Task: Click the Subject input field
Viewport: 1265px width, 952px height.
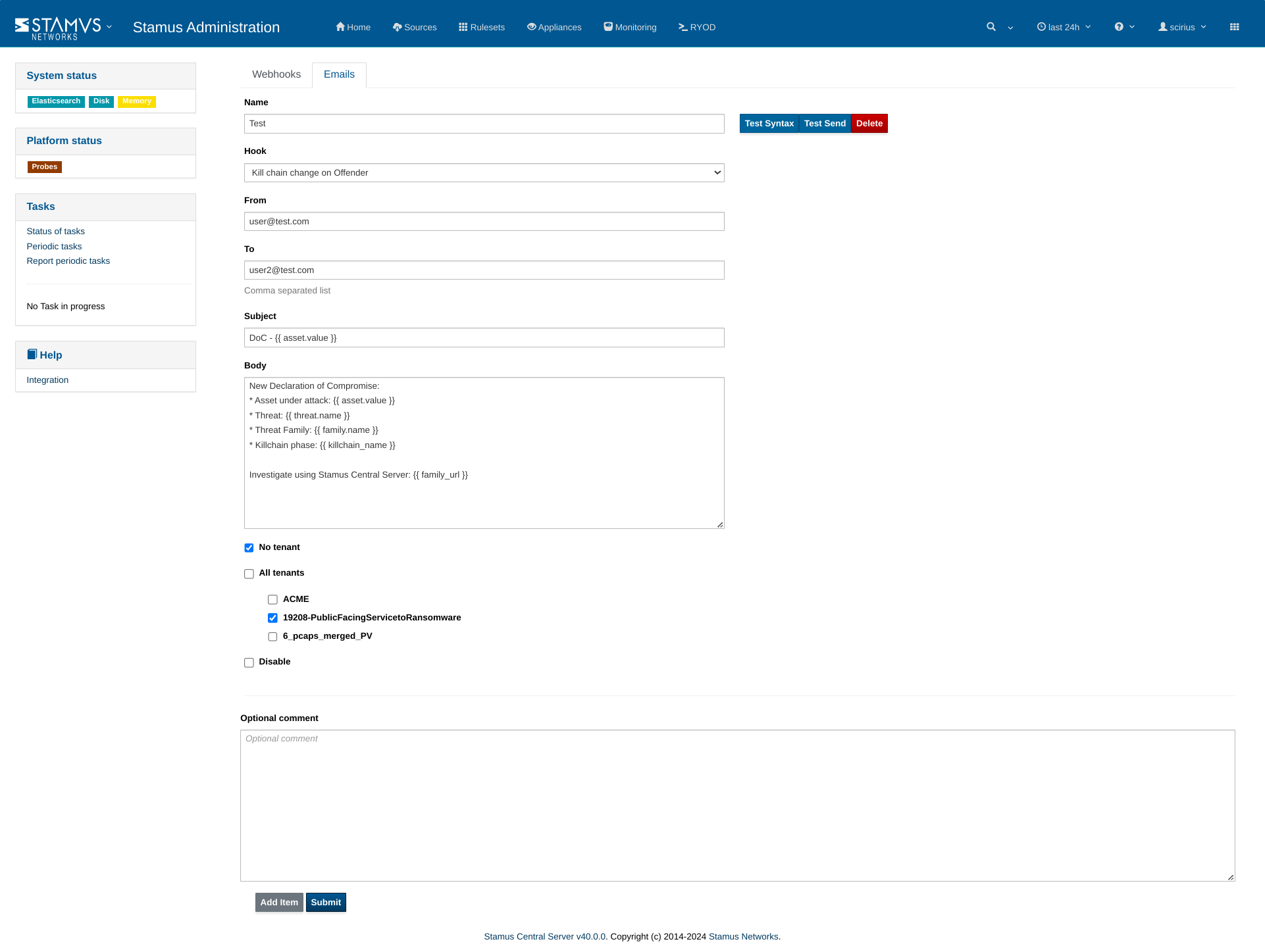Action: point(484,337)
